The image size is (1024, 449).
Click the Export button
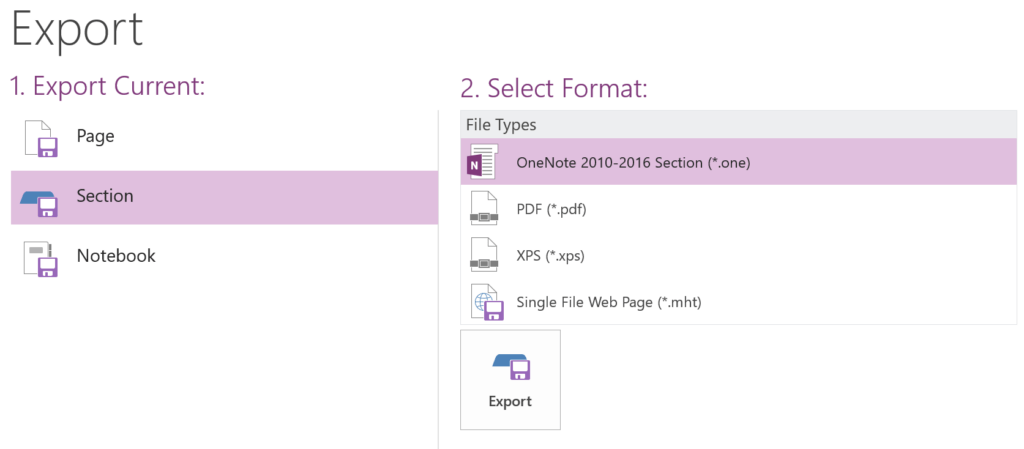(x=510, y=380)
